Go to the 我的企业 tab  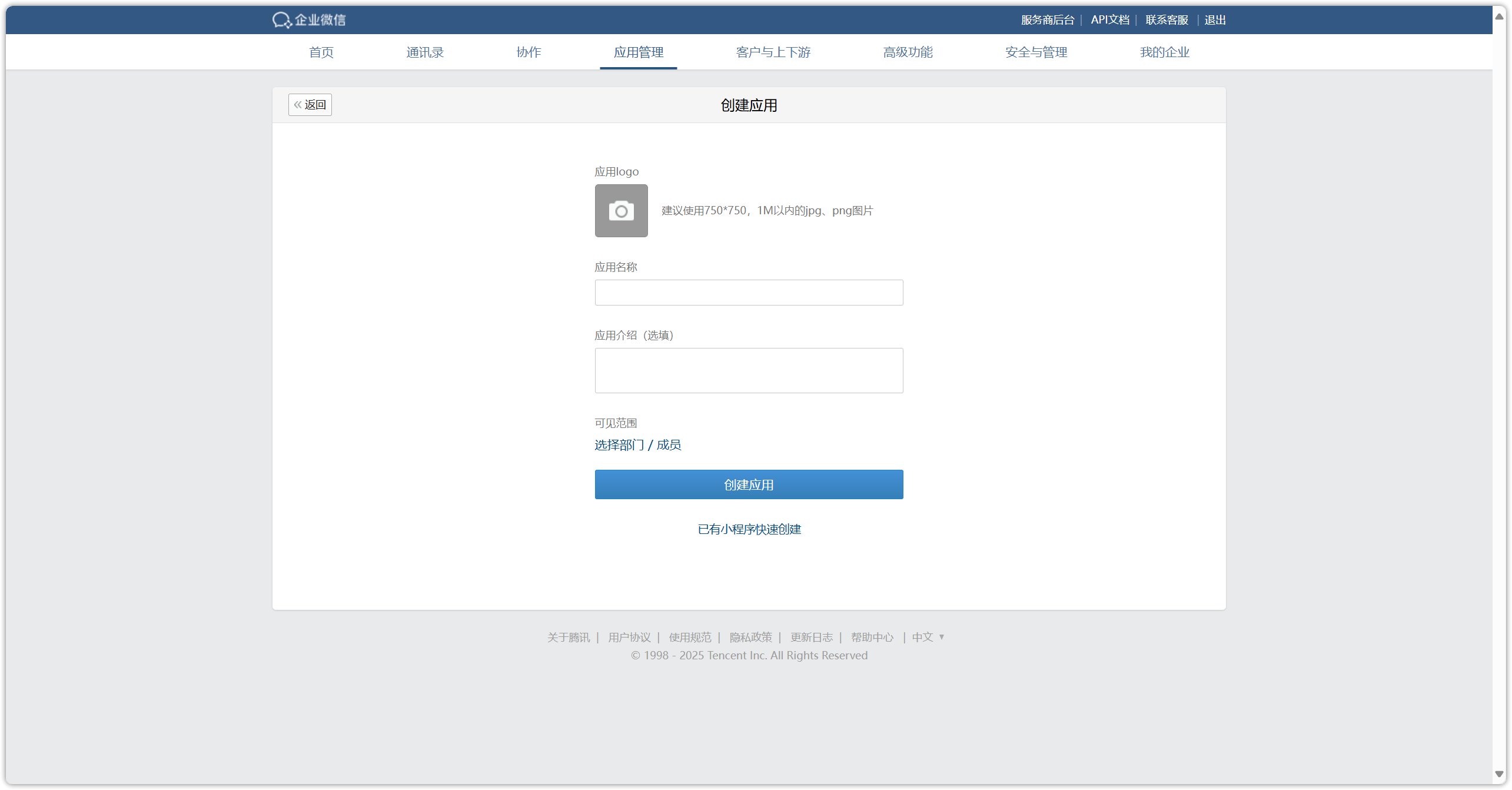pos(1164,52)
